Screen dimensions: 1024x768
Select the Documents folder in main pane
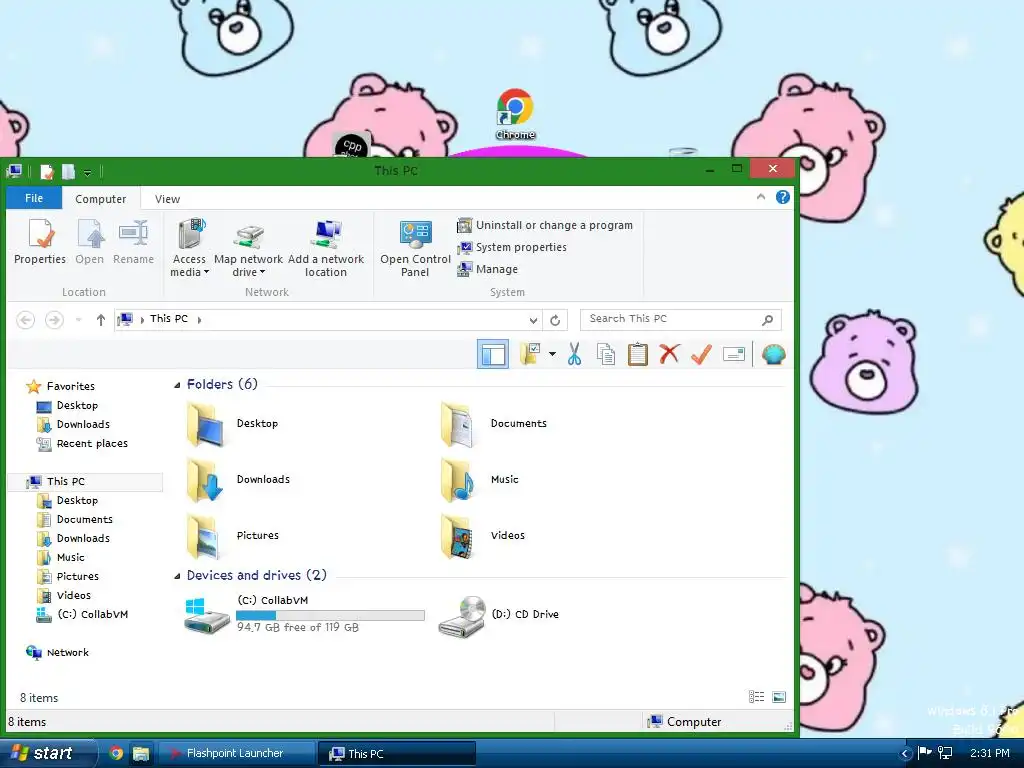tap(493, 424)
